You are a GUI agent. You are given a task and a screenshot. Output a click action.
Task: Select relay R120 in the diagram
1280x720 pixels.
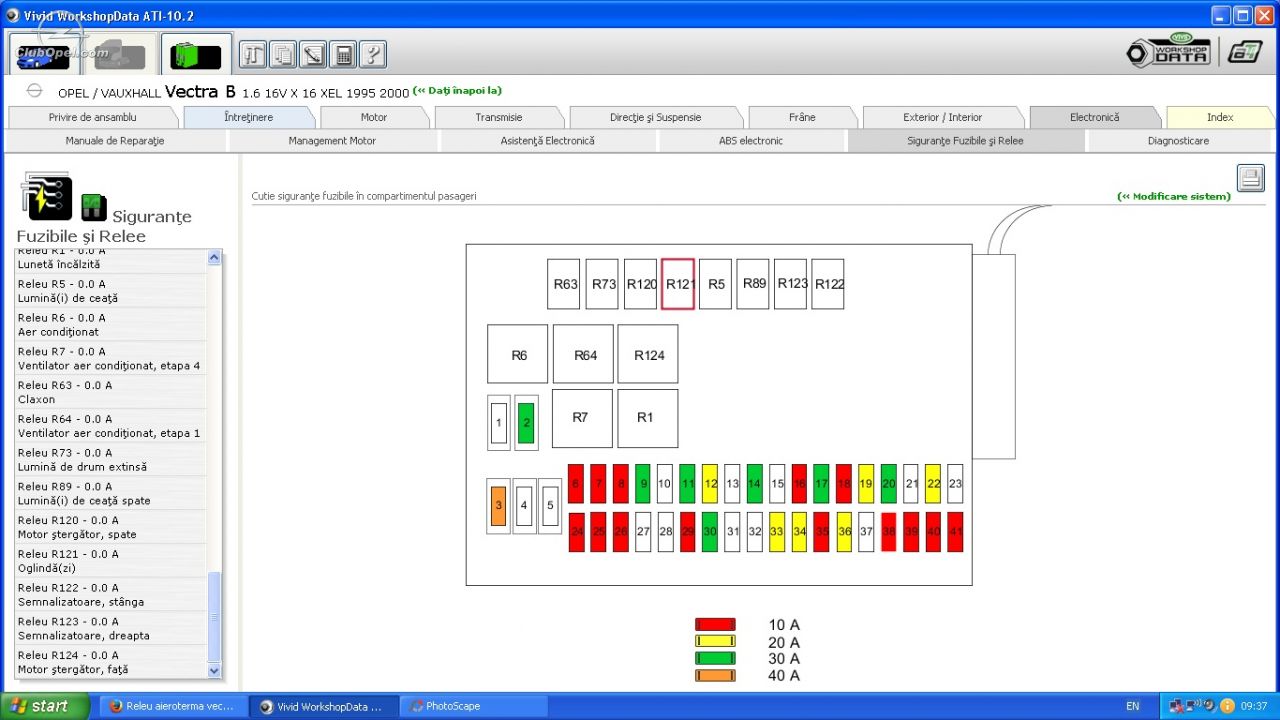tap(640, 284)
